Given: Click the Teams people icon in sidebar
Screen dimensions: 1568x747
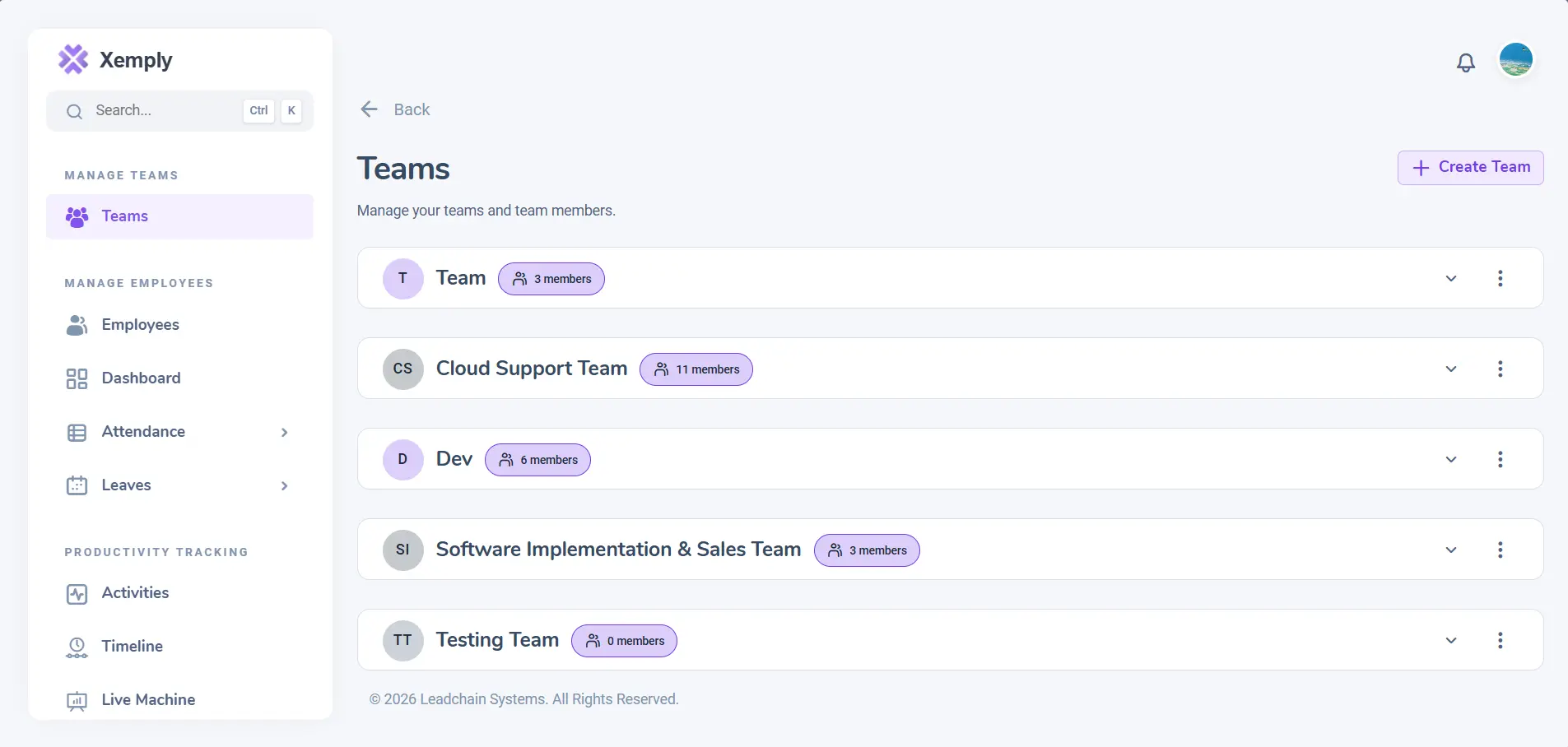Looking at the screenshot, I should (x=77, y=216).
